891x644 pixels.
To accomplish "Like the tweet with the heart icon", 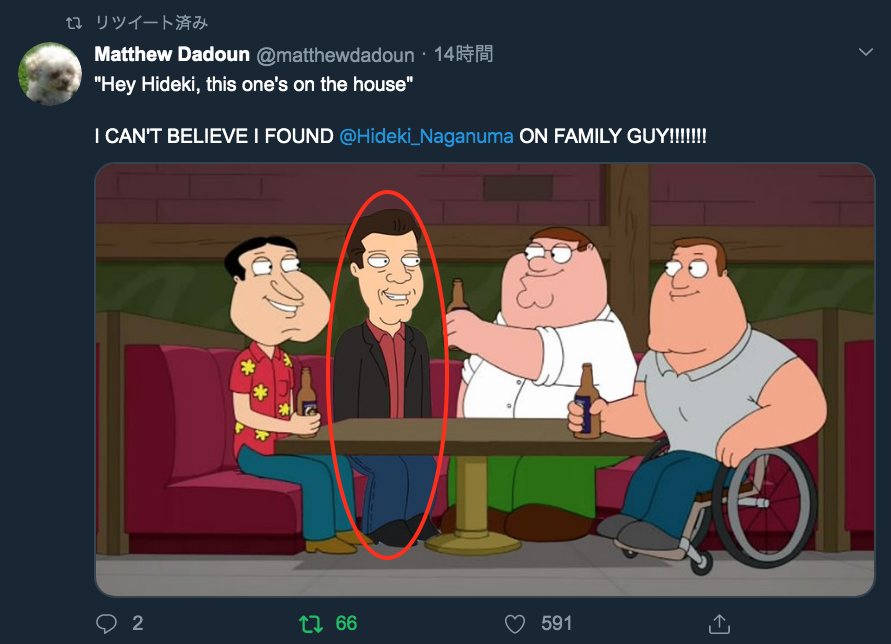I will 515,624.
